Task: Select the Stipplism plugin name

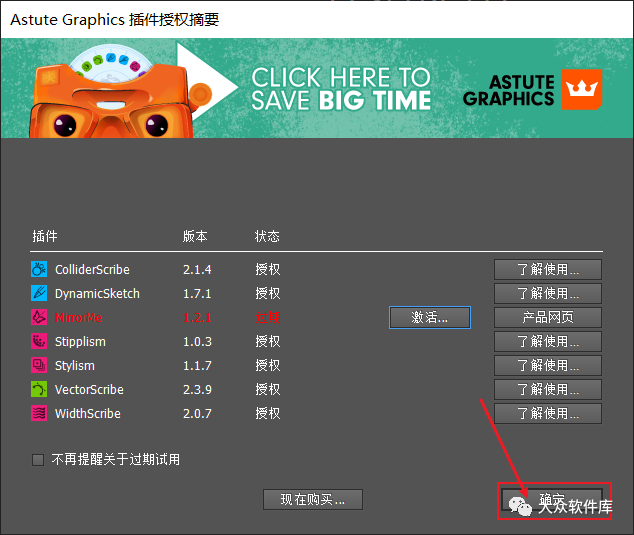Action: point(80,342)
